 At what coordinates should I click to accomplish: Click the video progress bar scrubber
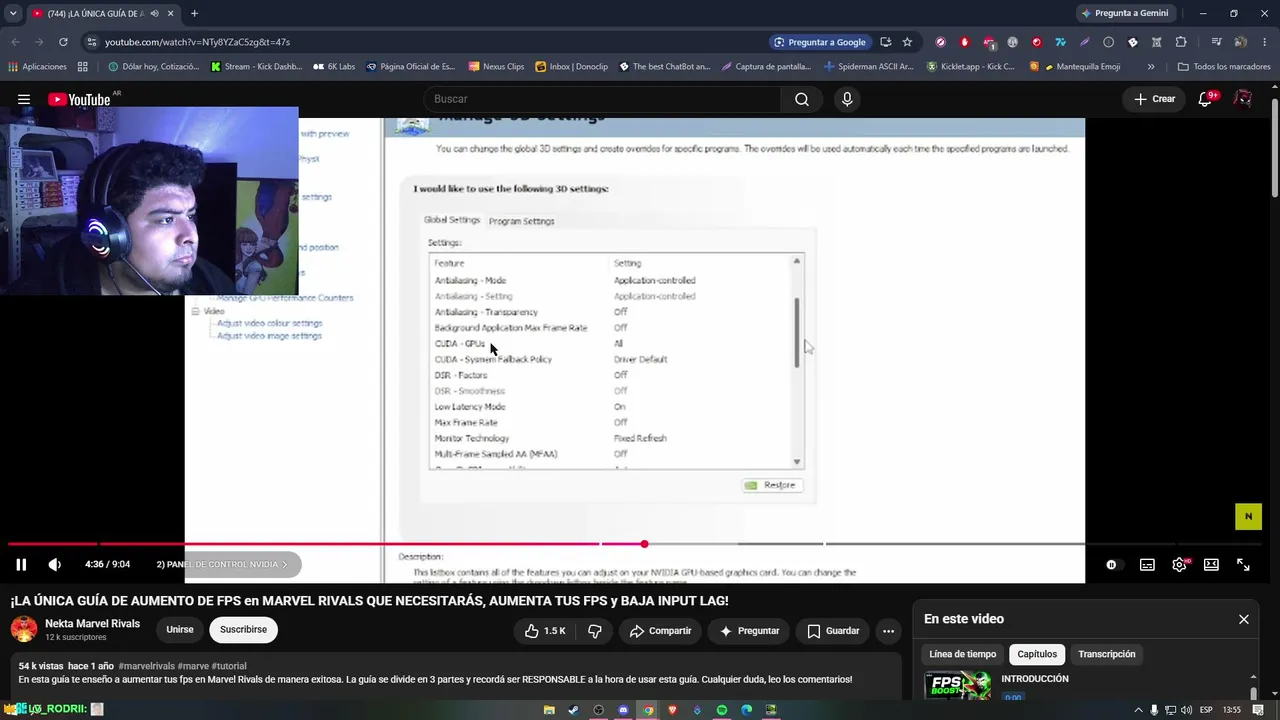(644, 544)
